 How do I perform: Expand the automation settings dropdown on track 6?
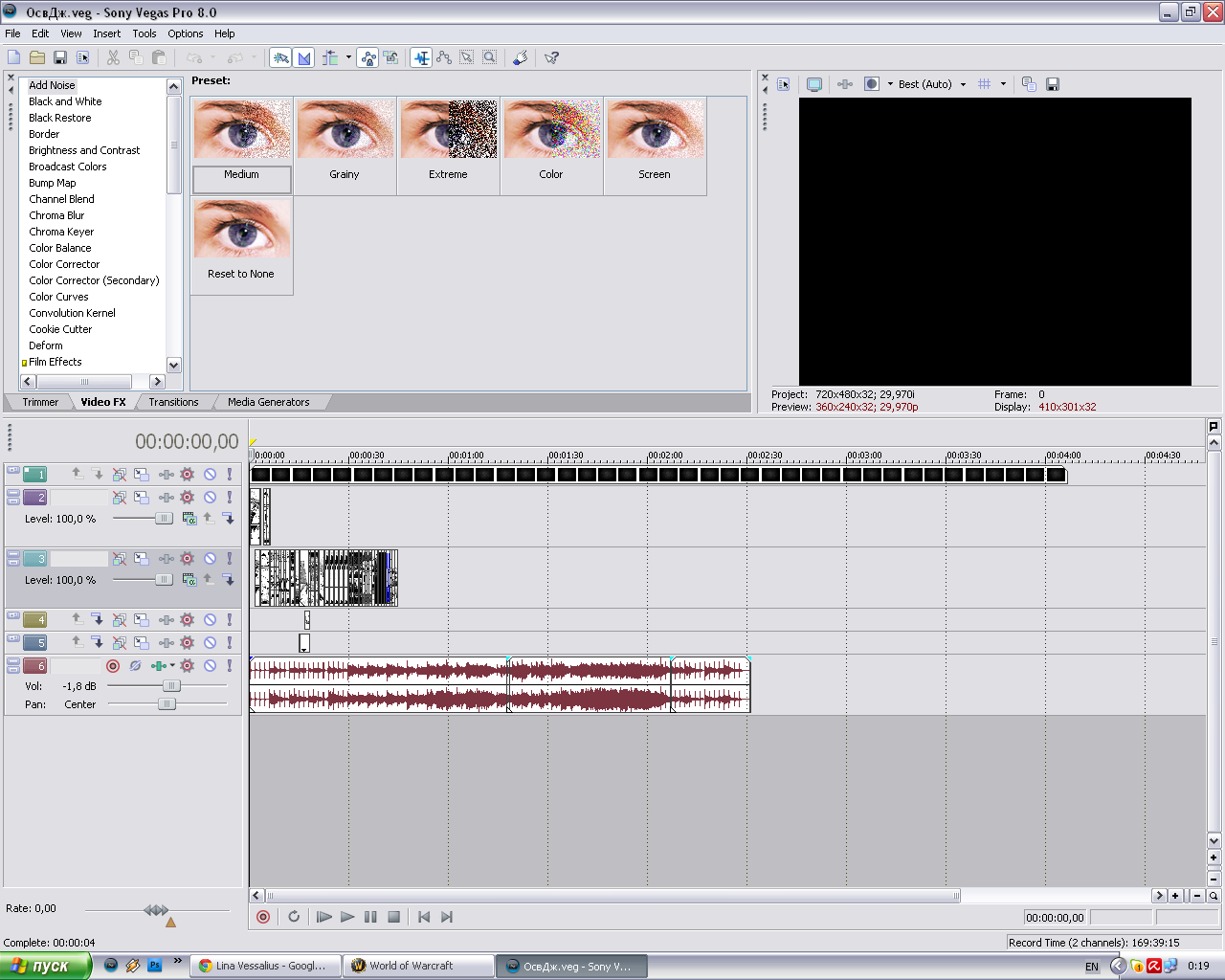(x=172, y=666)
